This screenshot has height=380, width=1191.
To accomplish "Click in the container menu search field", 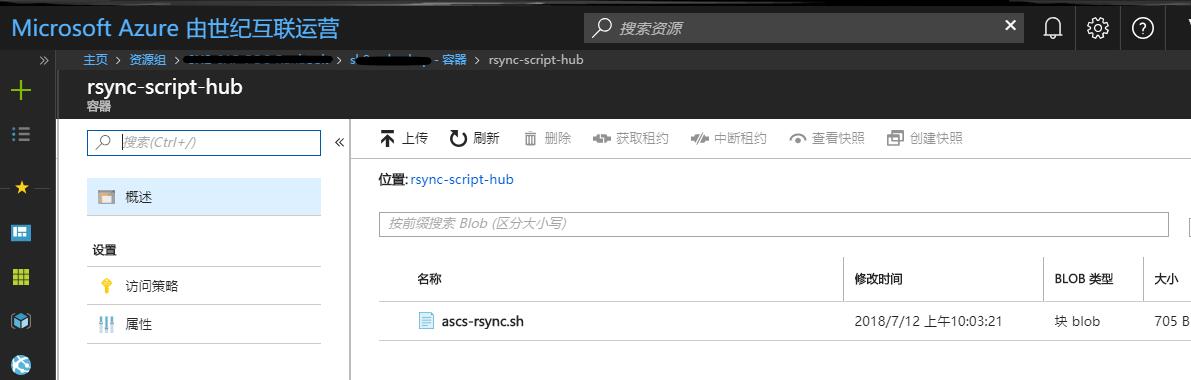I will [204, 142].
